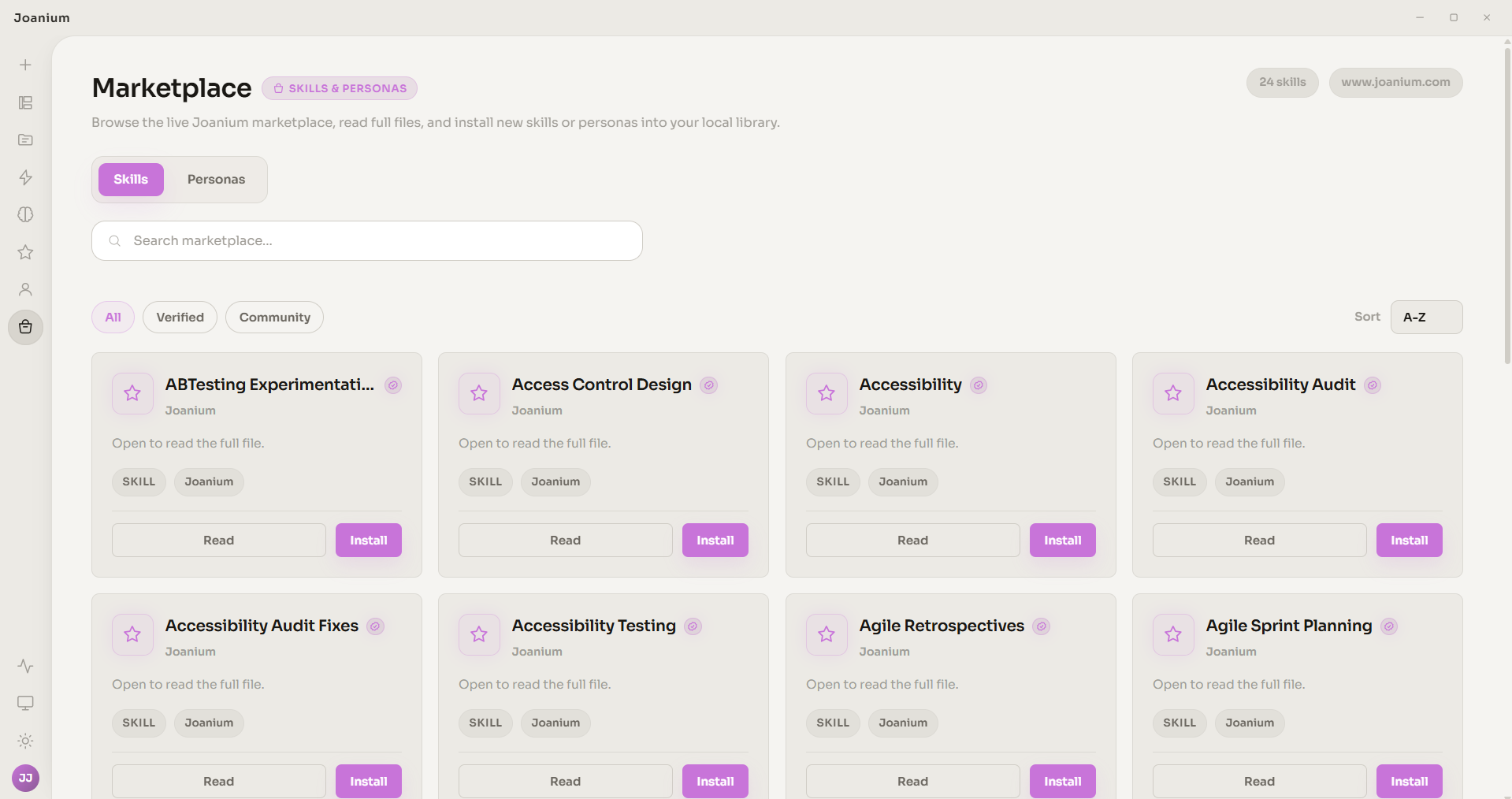Click the plus new chat icon in sidebar
1512x799 pixels.
point(25,65)
